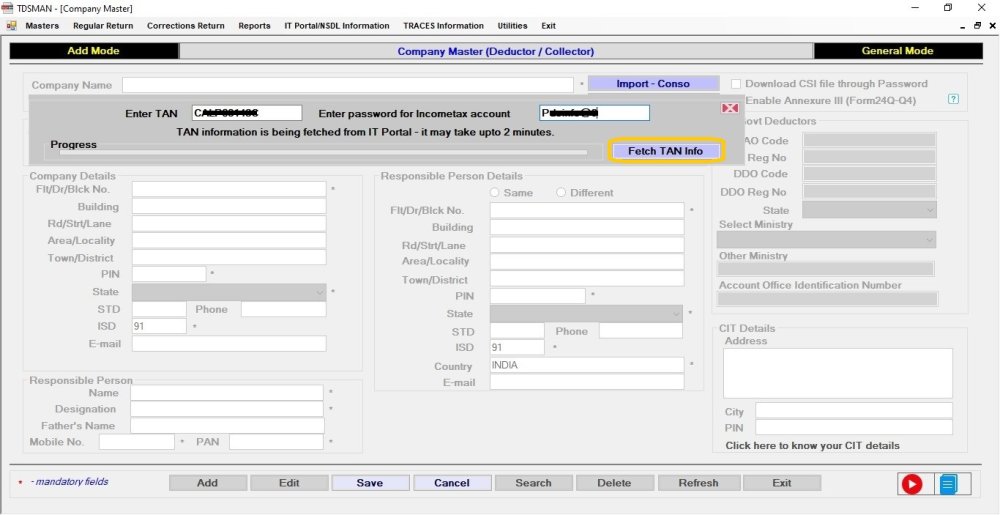
Task: Click the Exit button in the bottom bar
Action: pos(782,483)
